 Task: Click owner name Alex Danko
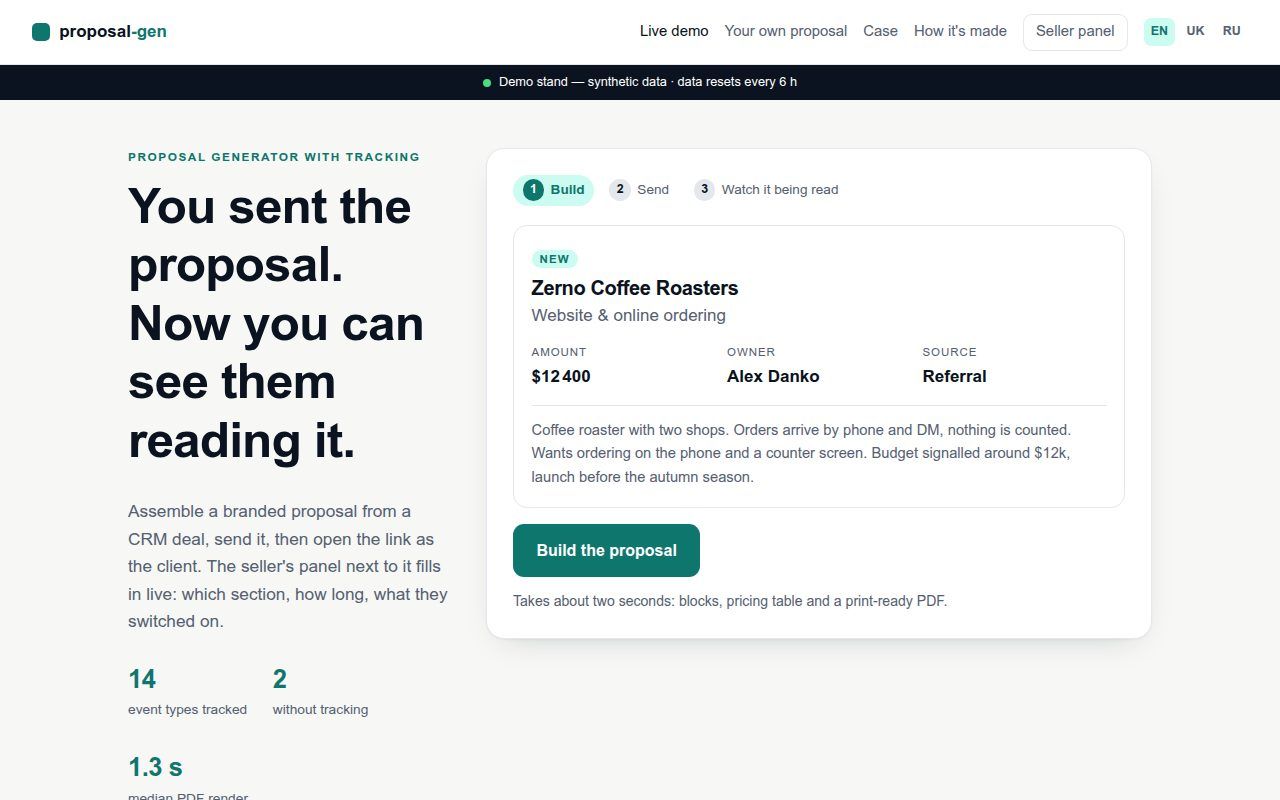(x=773, y=377)
